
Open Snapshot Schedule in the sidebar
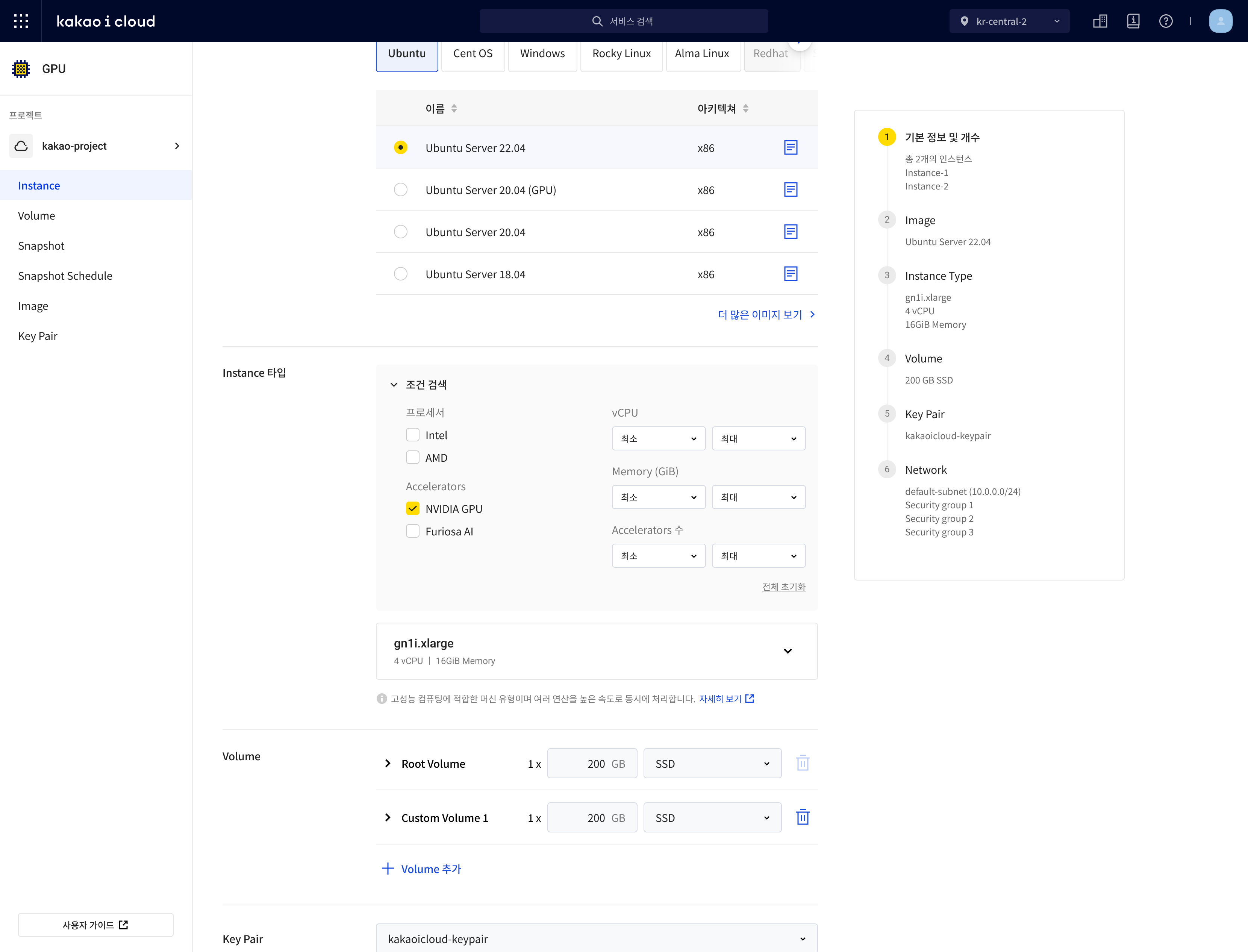[x=65, y=275]
